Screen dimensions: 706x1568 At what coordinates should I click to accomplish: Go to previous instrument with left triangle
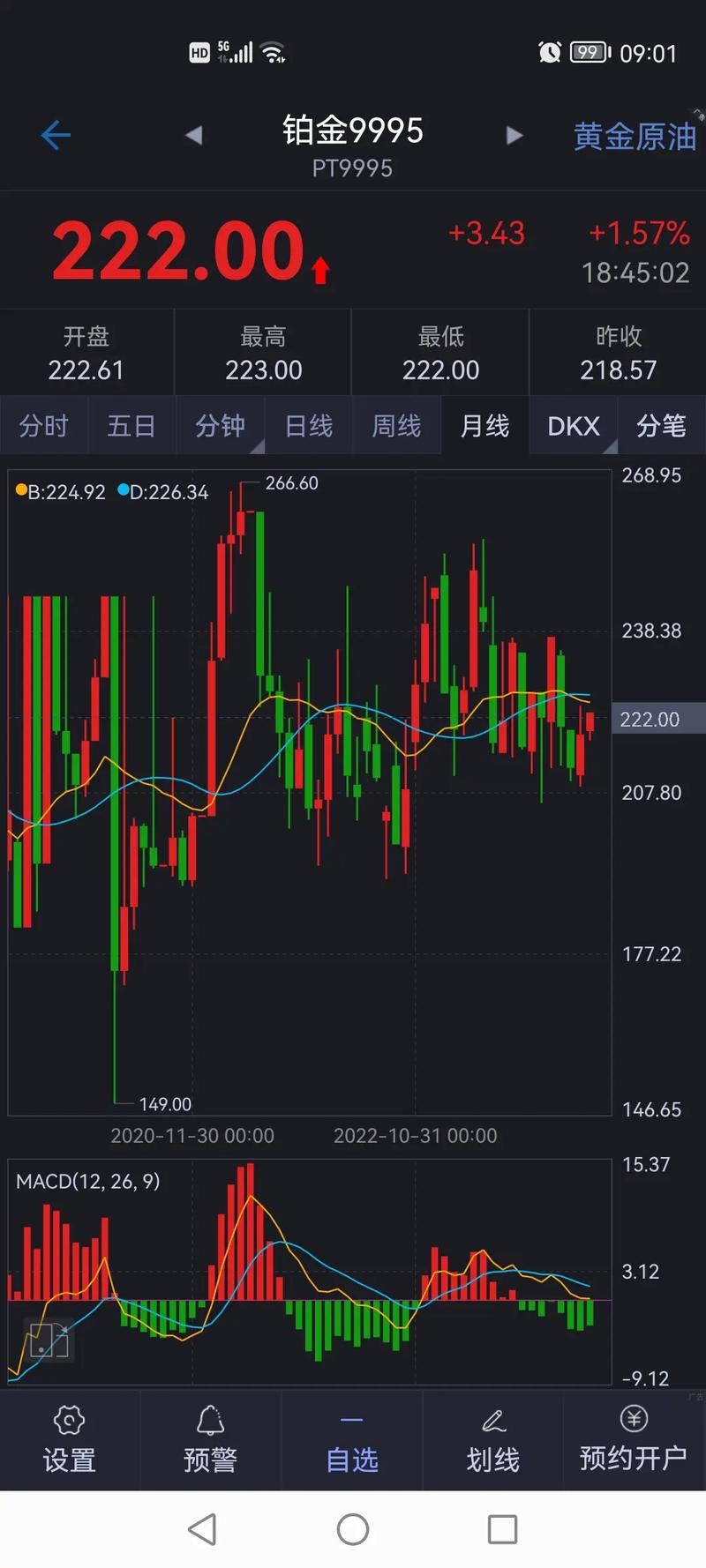pyautogui.click(x=194, y=135)
